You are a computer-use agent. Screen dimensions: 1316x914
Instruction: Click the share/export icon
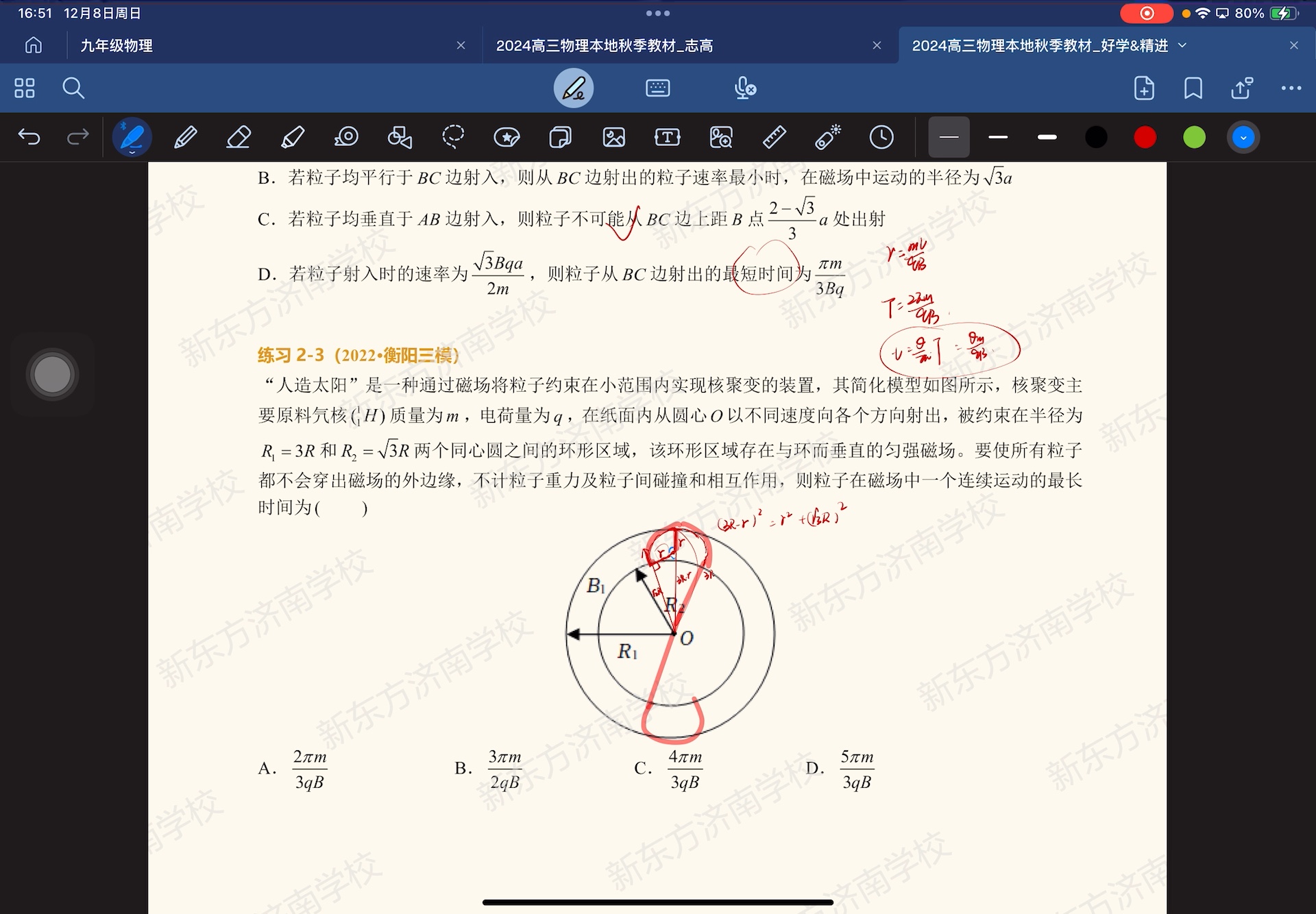(1242, 88)
